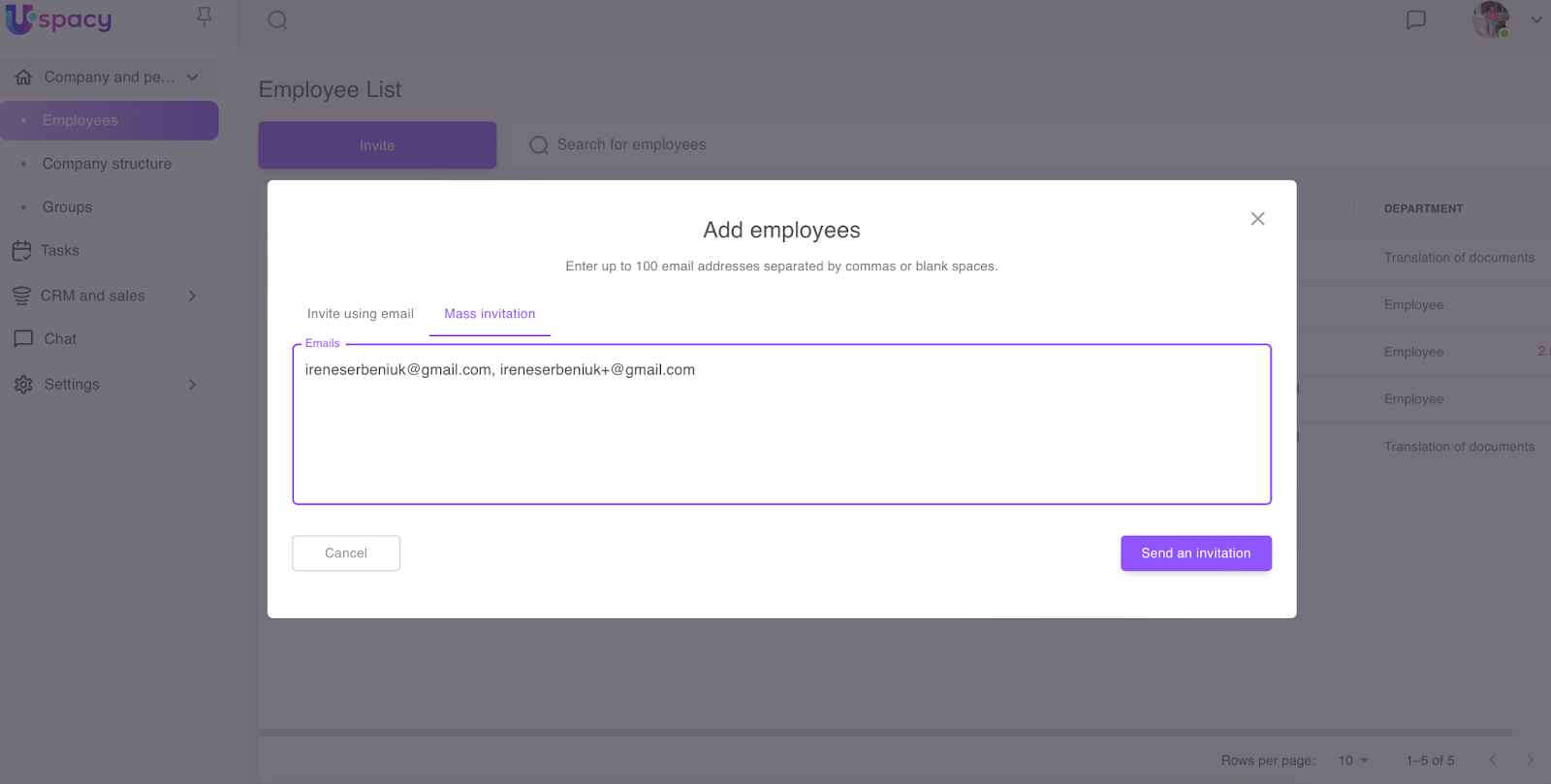Collapse the Company and people section
The width and height of the screenshot is (1551, 784).
[192, 78]
